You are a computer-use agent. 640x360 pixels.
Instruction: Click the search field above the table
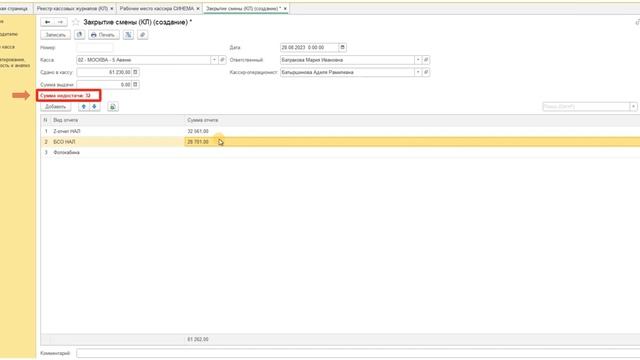(586, 107)
